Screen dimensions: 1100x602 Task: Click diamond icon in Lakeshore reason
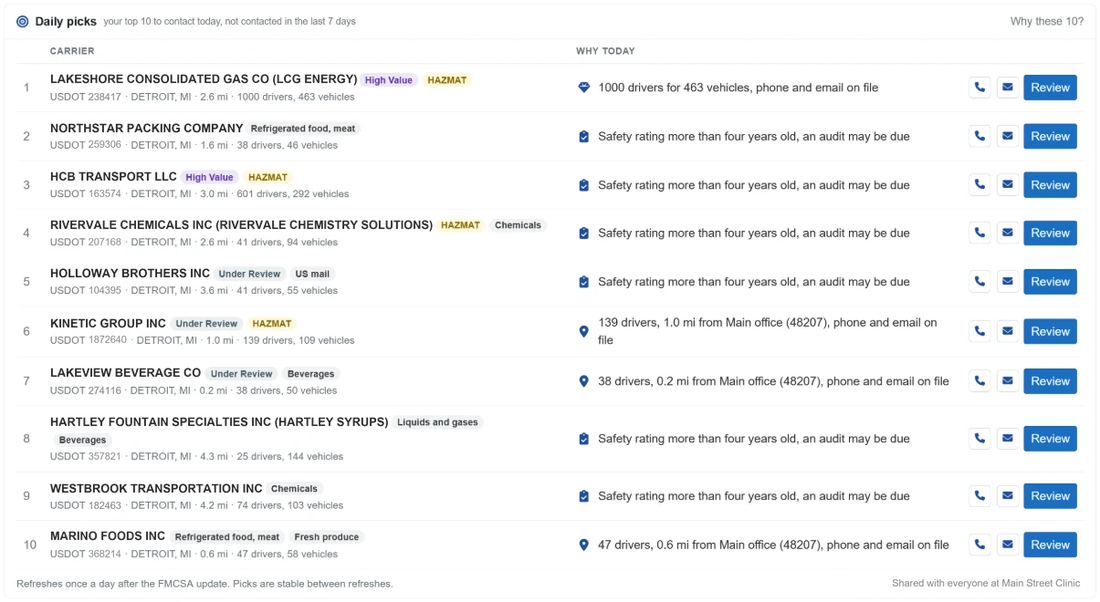point(584,88)
